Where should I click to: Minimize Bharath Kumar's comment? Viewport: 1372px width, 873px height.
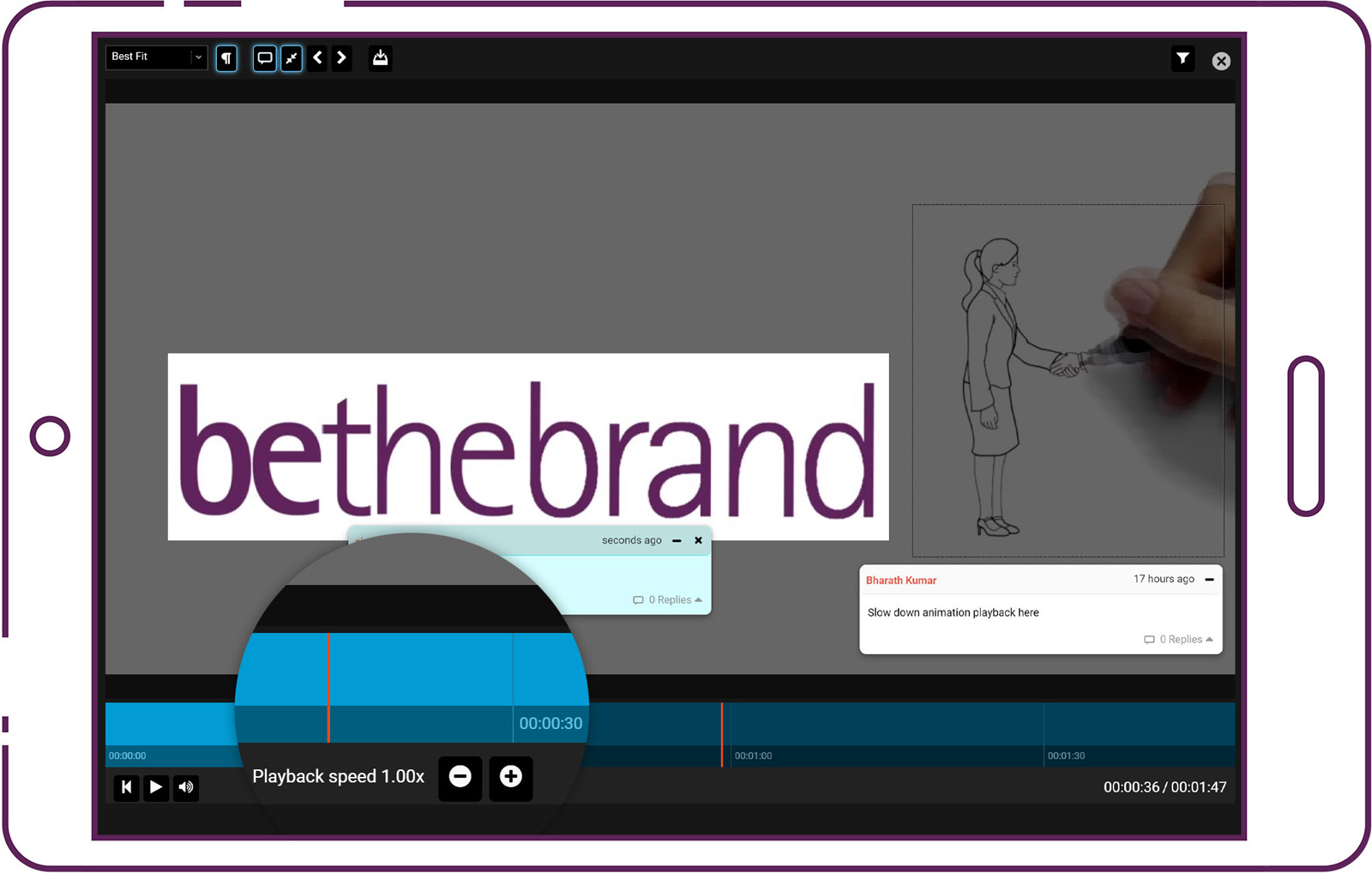click(1209, 580)
